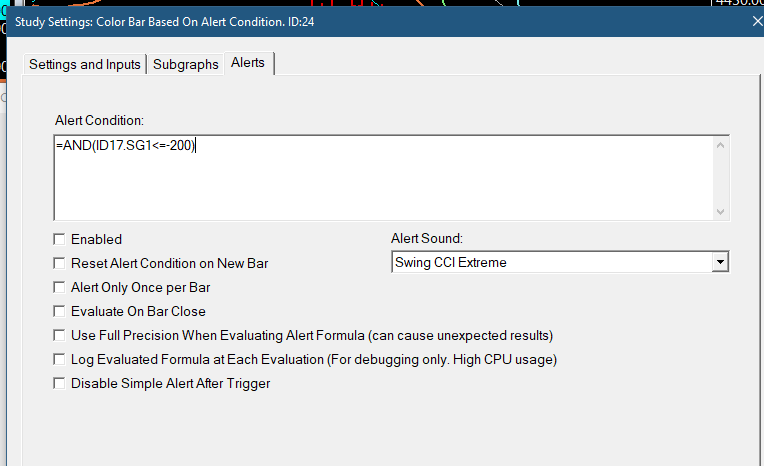Toggle Reset Alert Condition on New Bar
764x466 pixels.
click(60, 263)
